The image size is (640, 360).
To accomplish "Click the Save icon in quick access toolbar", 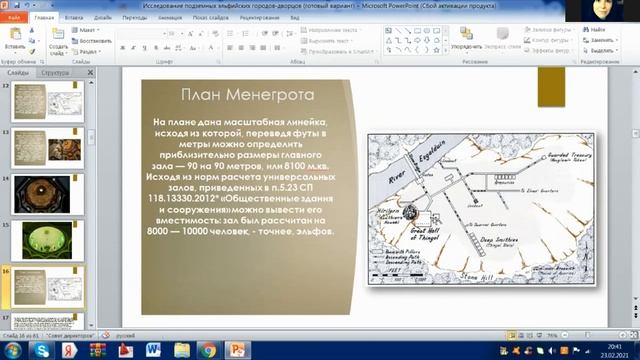I will pos(17,5).
